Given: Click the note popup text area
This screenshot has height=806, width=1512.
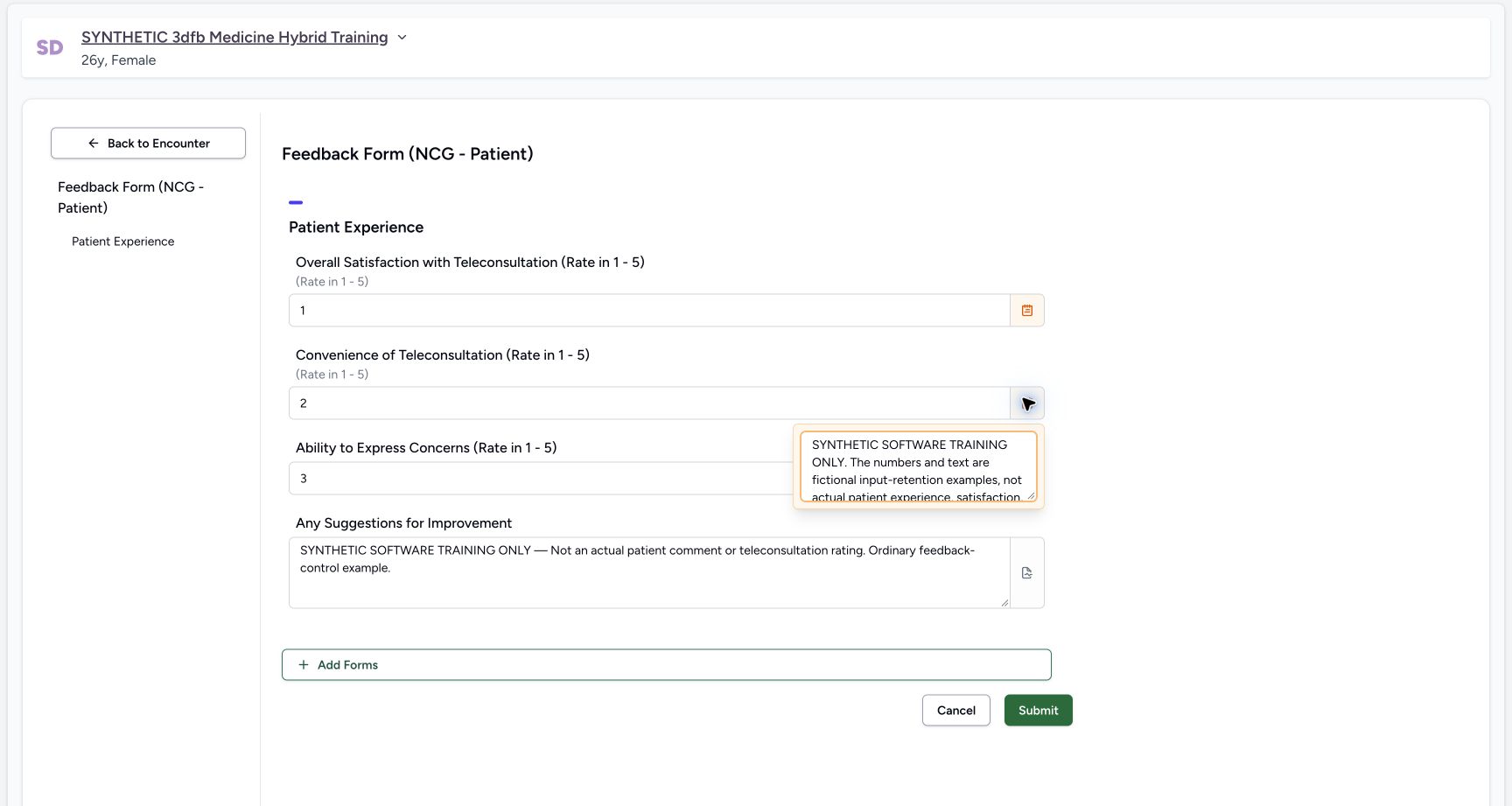Looking at the screenshot, I should pos(919,466).
